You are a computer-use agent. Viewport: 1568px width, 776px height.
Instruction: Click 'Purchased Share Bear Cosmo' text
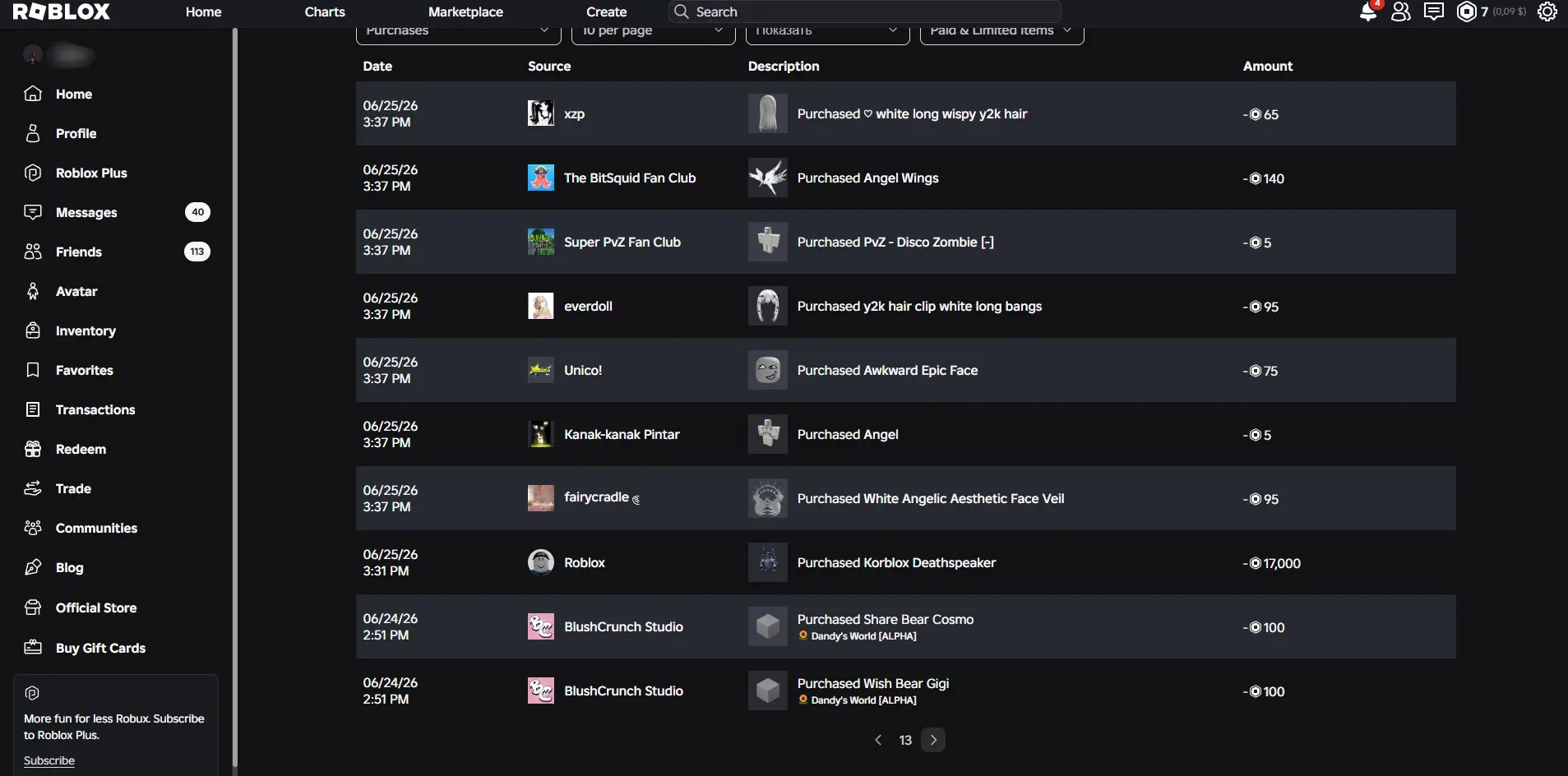click(x=886, y=619)
